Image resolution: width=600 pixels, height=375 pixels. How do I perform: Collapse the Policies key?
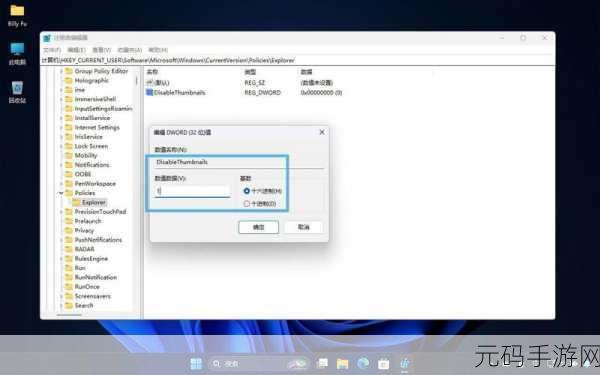[61, 193]
